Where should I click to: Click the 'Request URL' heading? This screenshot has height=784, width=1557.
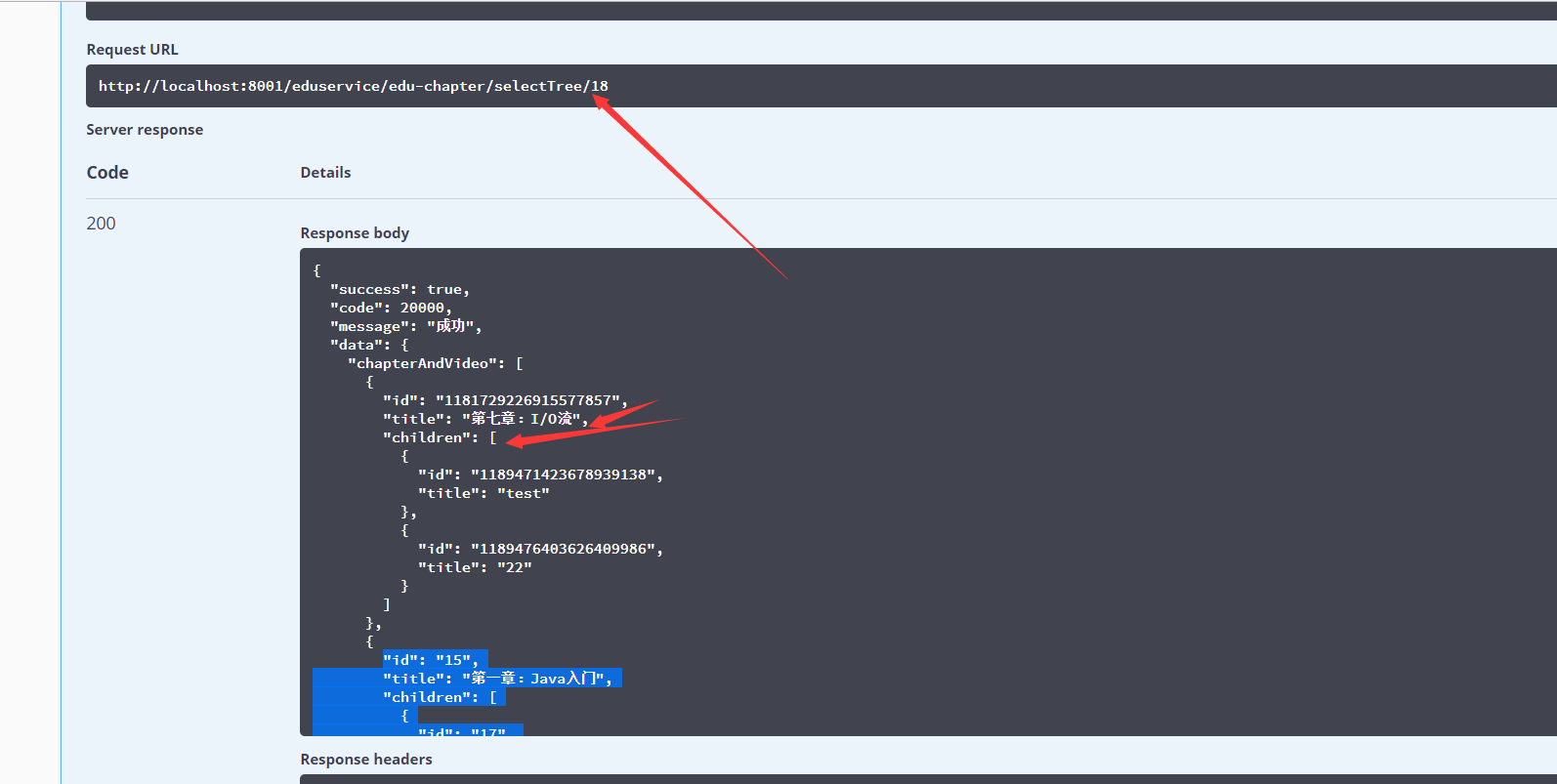pos(132,50)
